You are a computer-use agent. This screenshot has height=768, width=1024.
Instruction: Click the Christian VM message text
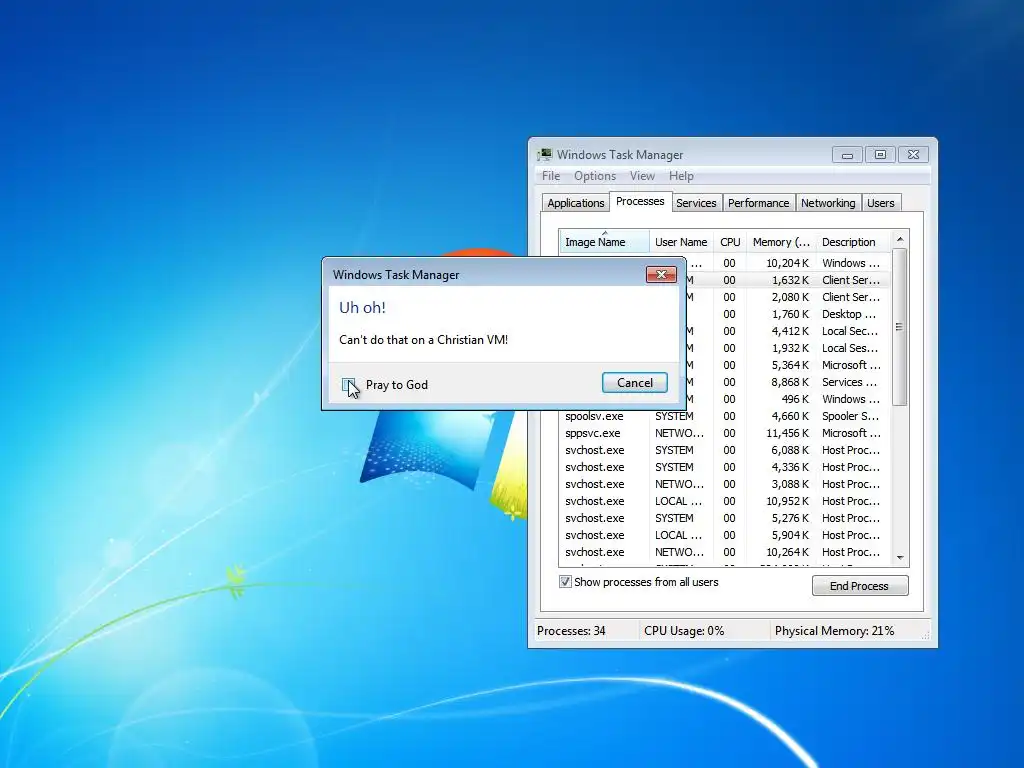click(423, 340)
